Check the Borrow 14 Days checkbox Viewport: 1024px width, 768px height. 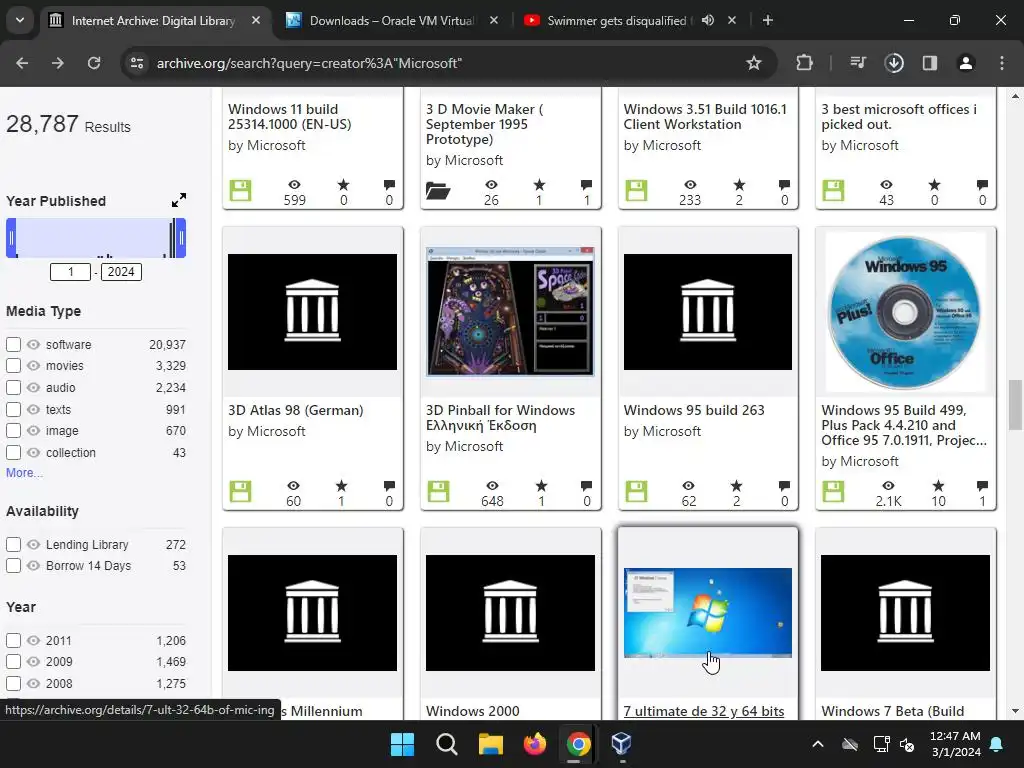pos(13,566)
